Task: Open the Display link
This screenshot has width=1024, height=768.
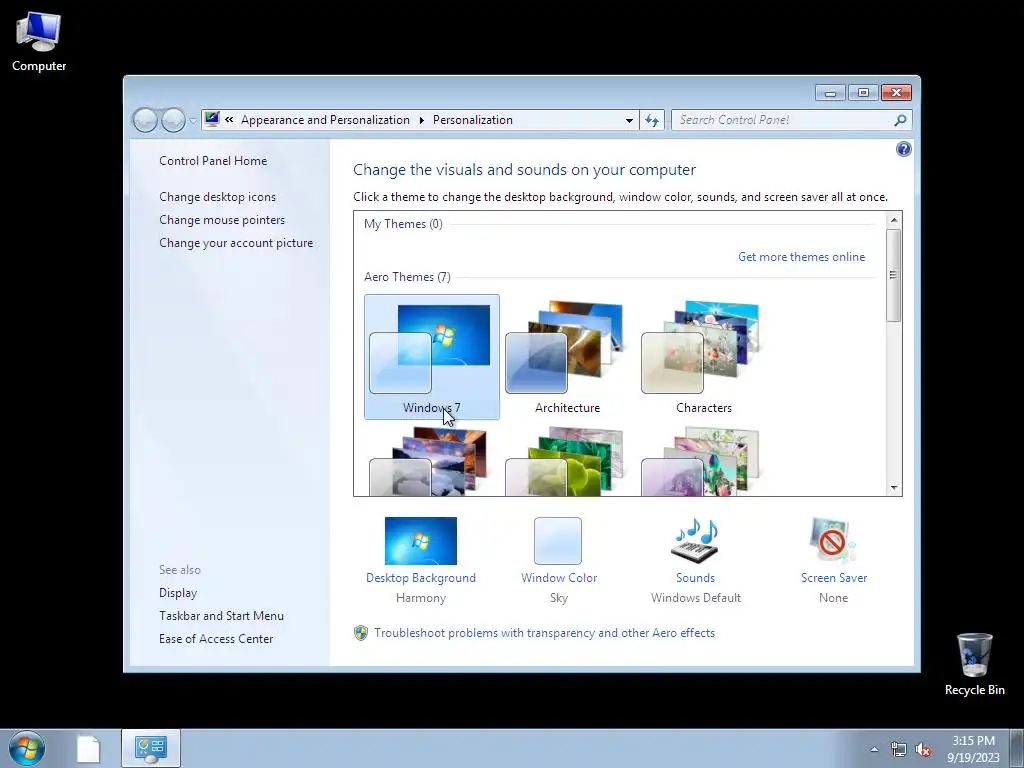Action: click(178, 593)
